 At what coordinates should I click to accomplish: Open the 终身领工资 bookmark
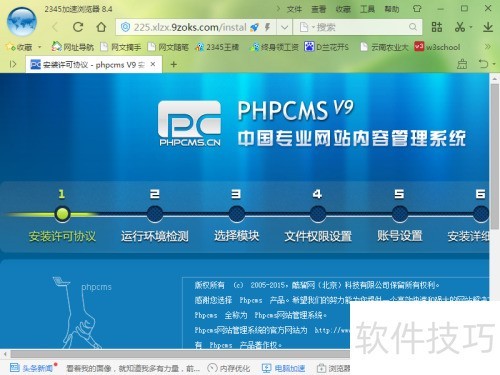pos(275,47)
